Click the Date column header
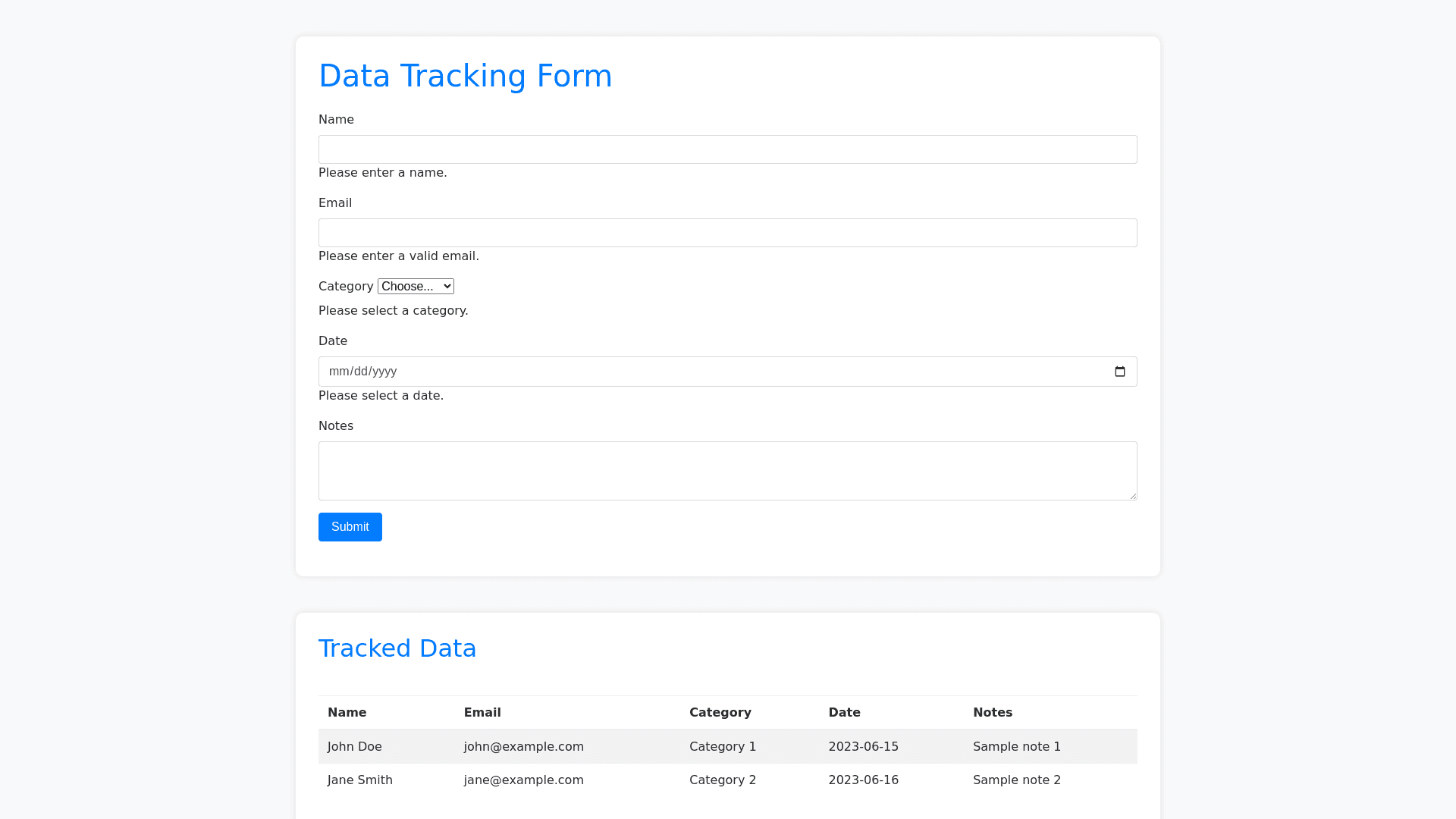 (x=844, y=713)
